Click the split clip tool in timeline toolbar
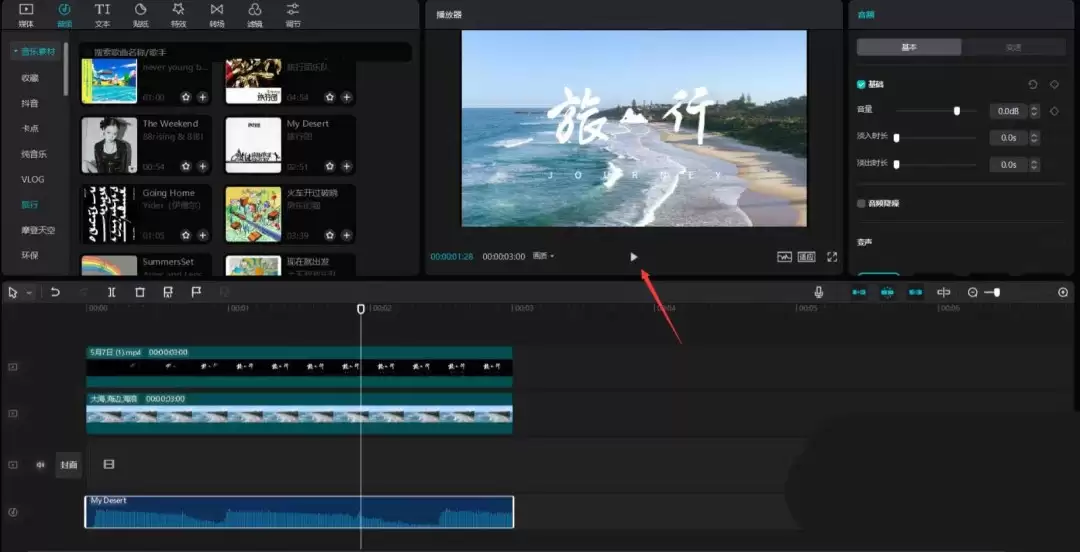The image size is (1080, 552). [x=112, y=292]
